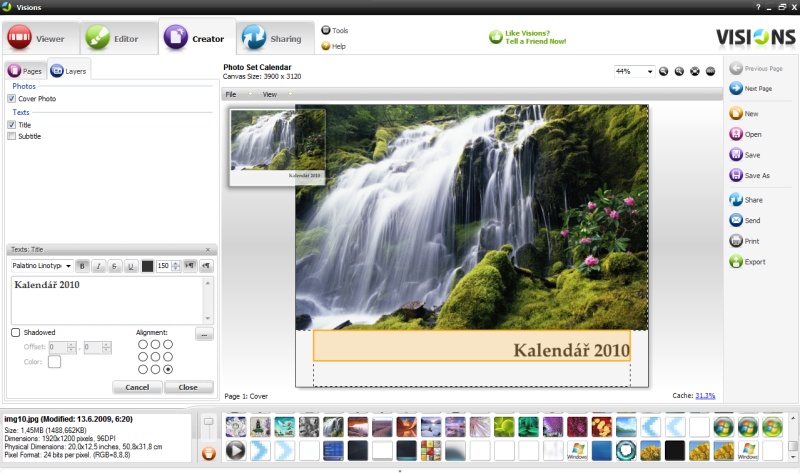This screenshot has height=473, width=800.
Task: Select the Creator mode tab
Action: (x=197, y=38)
